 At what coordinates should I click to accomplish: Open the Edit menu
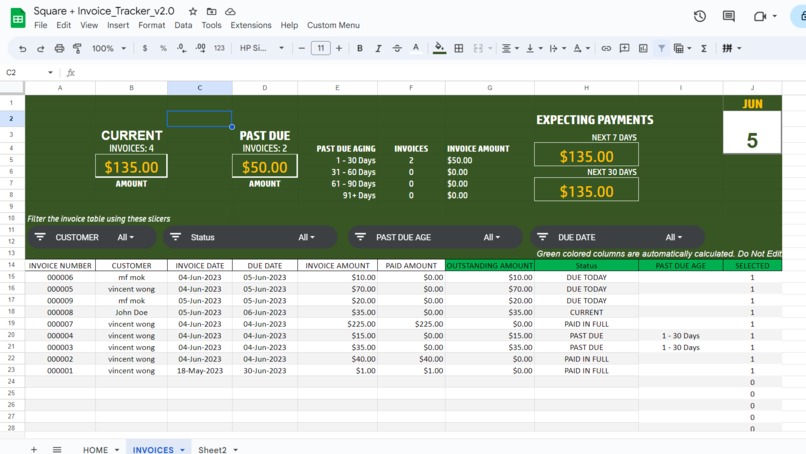click(64, 25)
